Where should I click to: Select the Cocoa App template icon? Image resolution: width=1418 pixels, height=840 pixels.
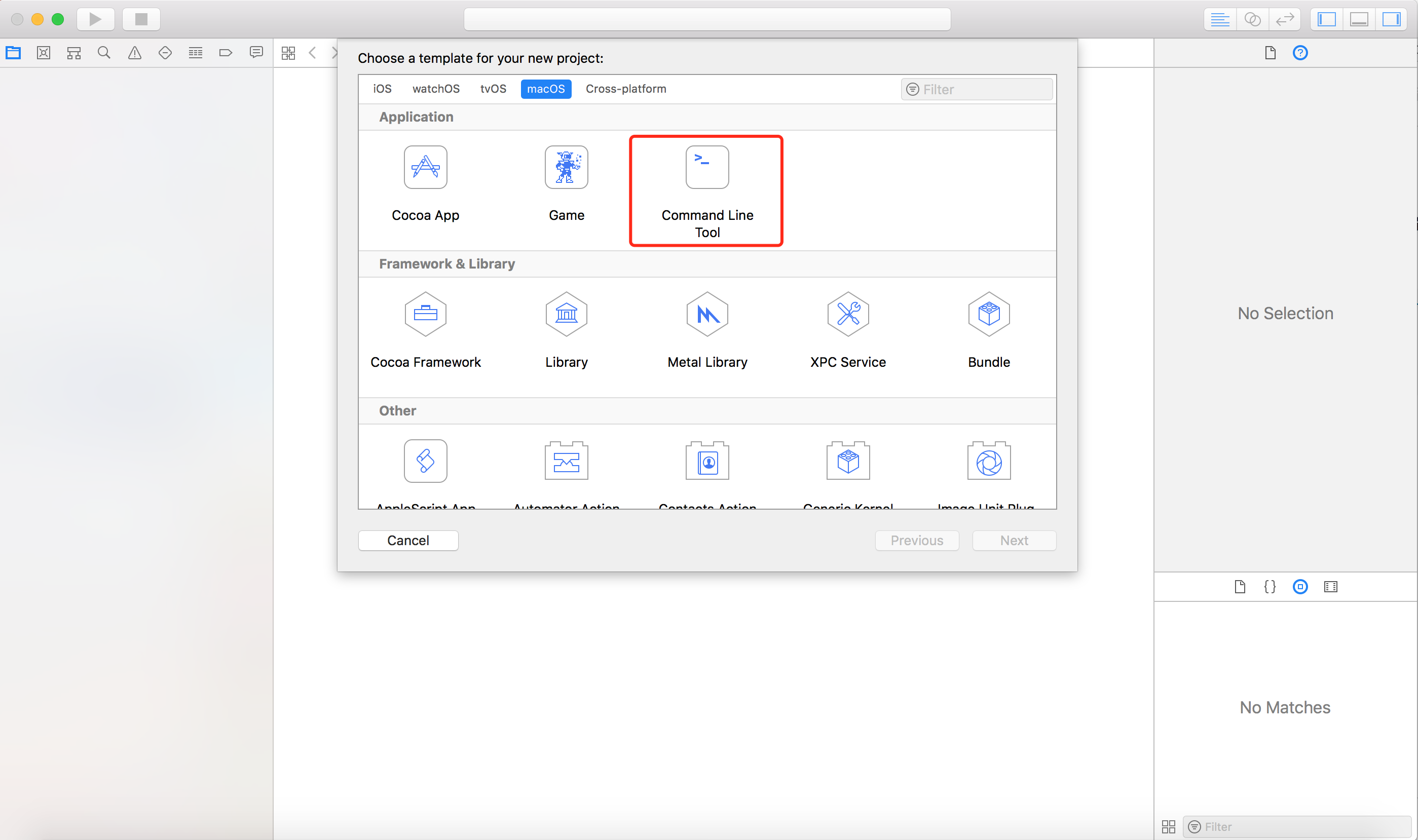pos(425,168)
